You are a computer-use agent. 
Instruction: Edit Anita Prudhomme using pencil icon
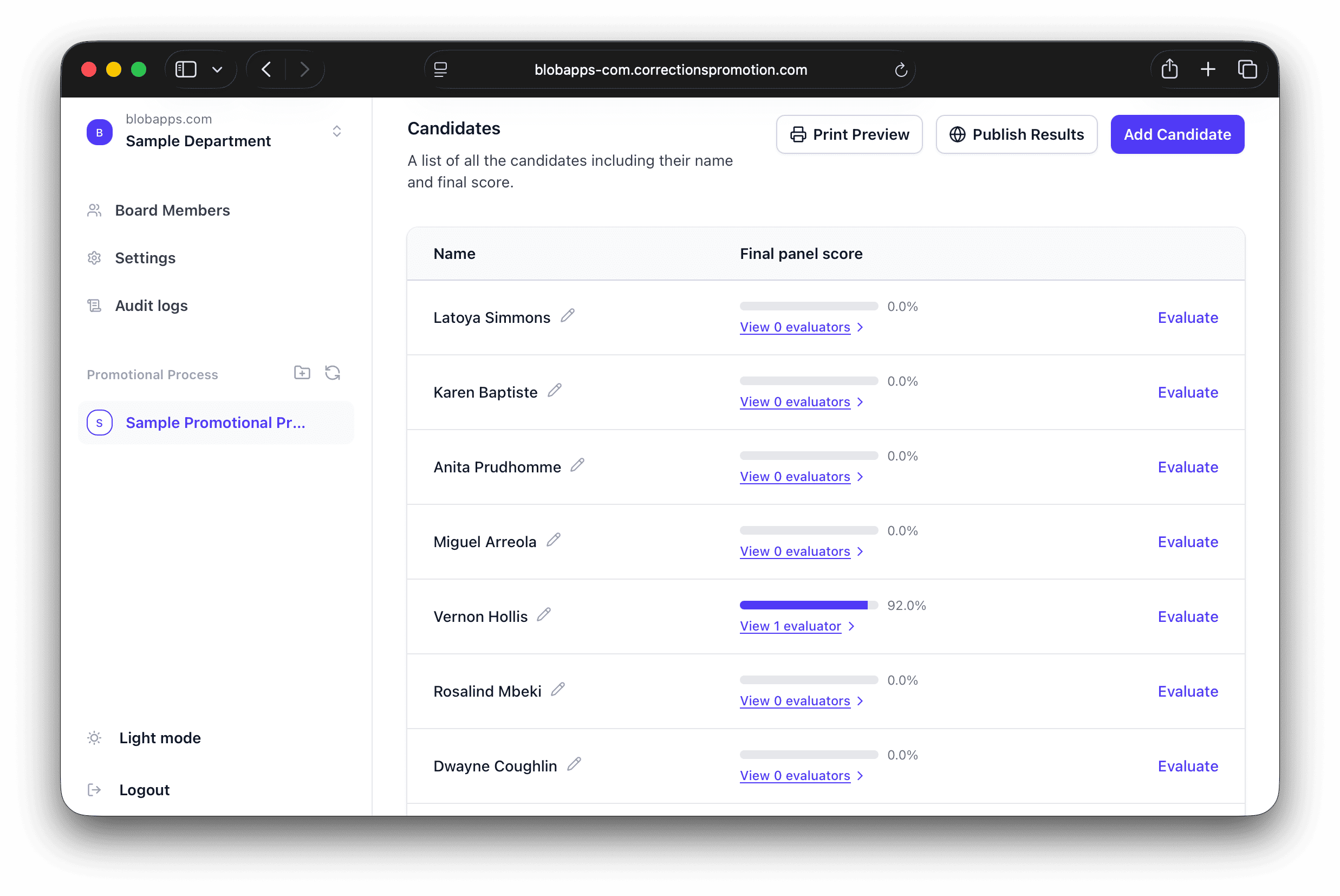(x=577, y=465)
